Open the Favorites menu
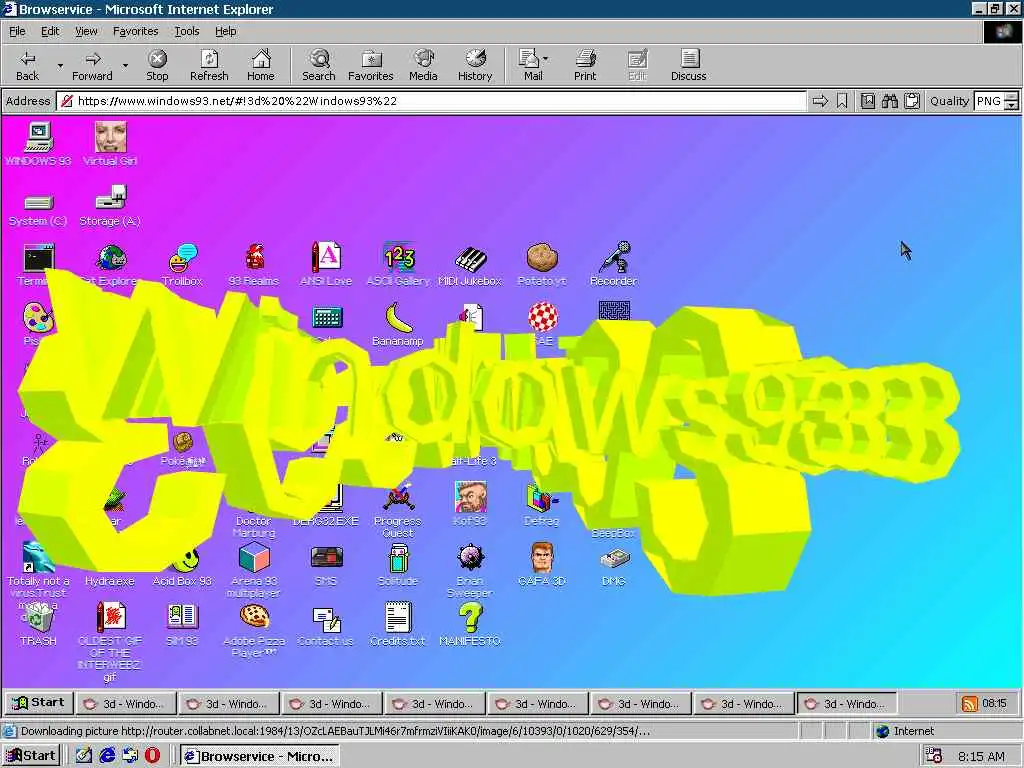Image resolution: width=1024 pixels, height=768 pixels. coord(135,31)
